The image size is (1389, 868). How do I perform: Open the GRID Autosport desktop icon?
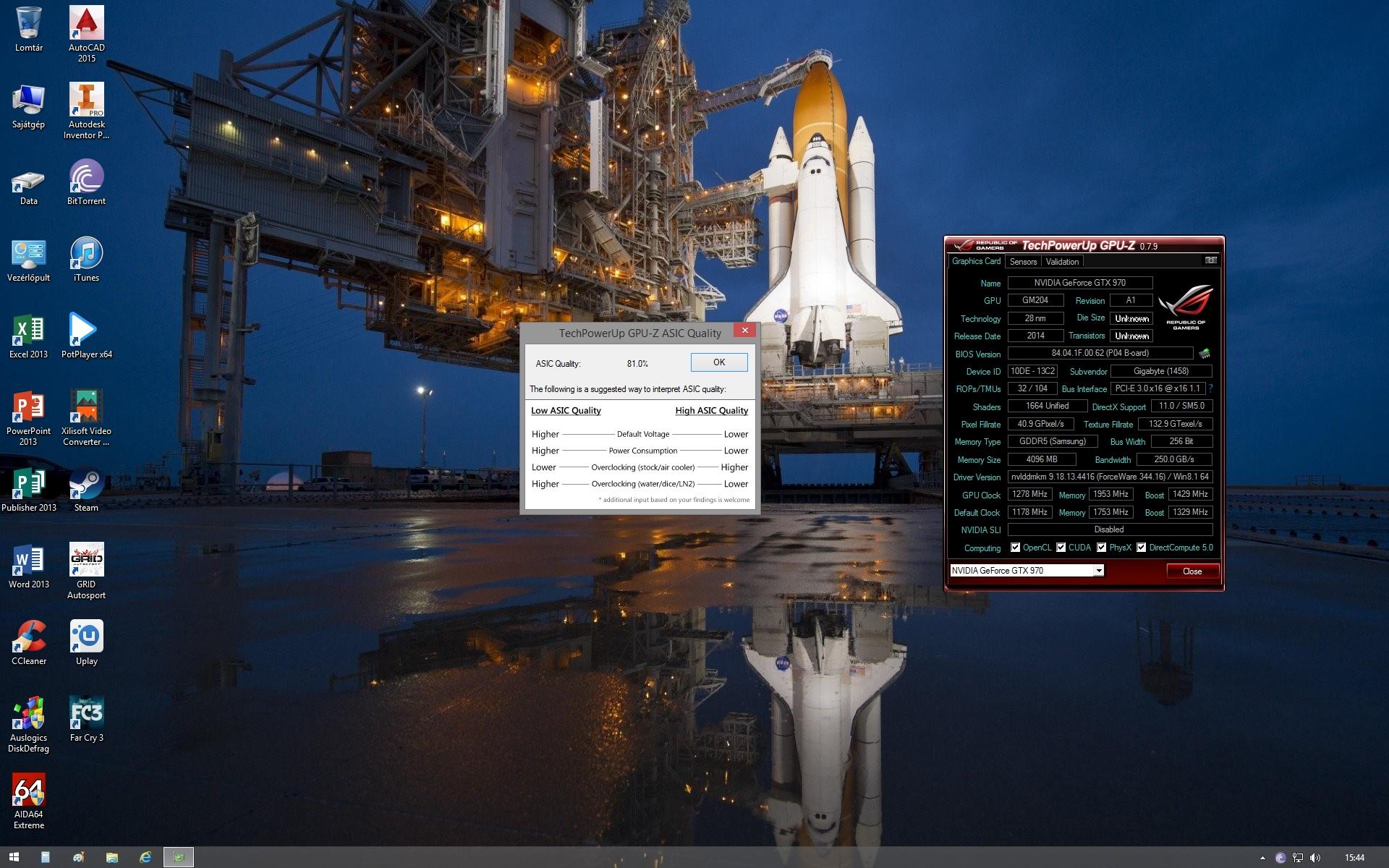click(86, 561)
